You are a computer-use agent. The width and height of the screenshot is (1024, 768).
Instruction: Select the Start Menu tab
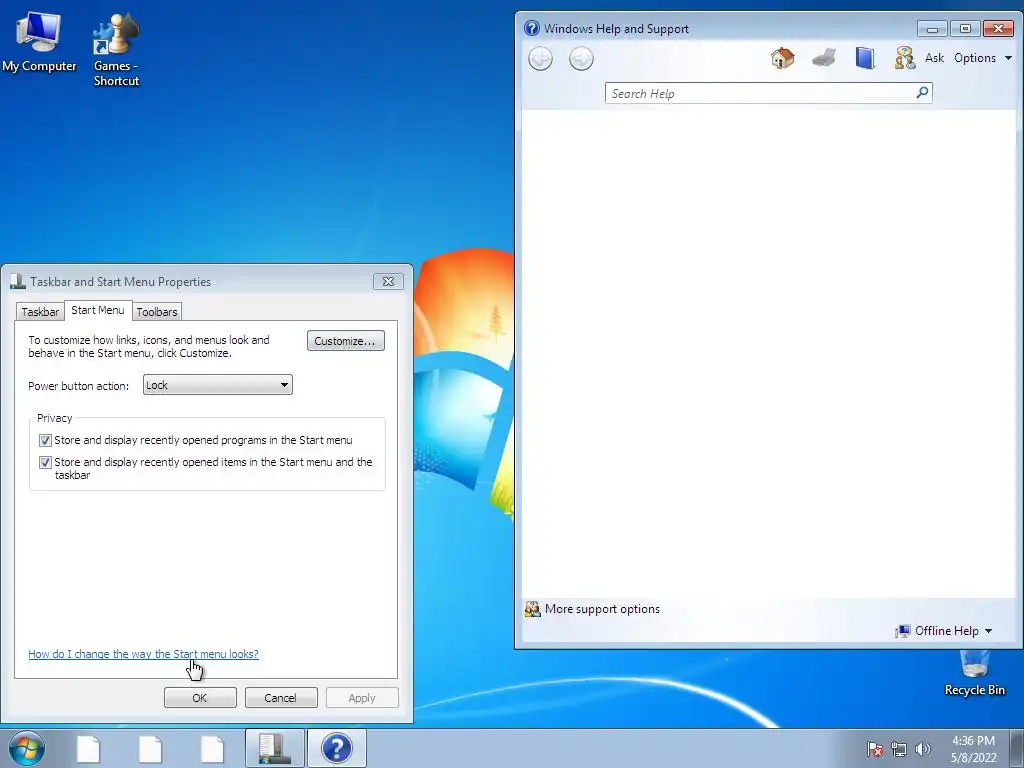coord(98,310)
